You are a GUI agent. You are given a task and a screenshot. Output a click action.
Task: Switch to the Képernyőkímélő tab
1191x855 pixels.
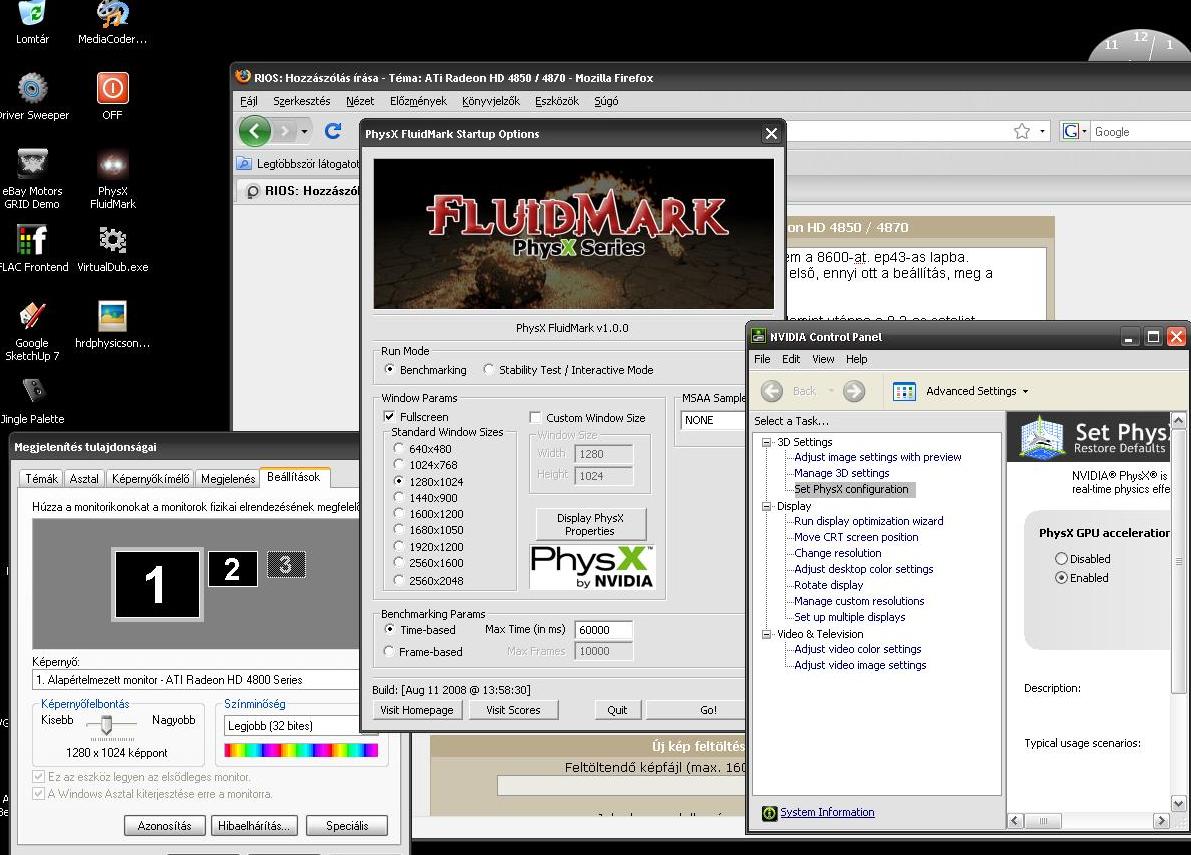coord(150,478)
